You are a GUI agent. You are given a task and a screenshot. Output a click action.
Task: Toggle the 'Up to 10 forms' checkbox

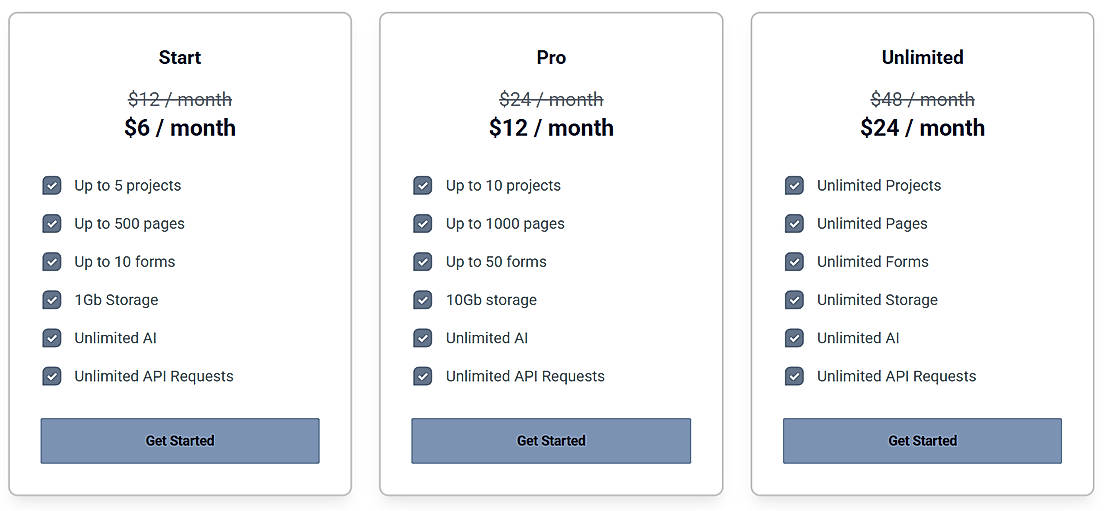(52, 262)
